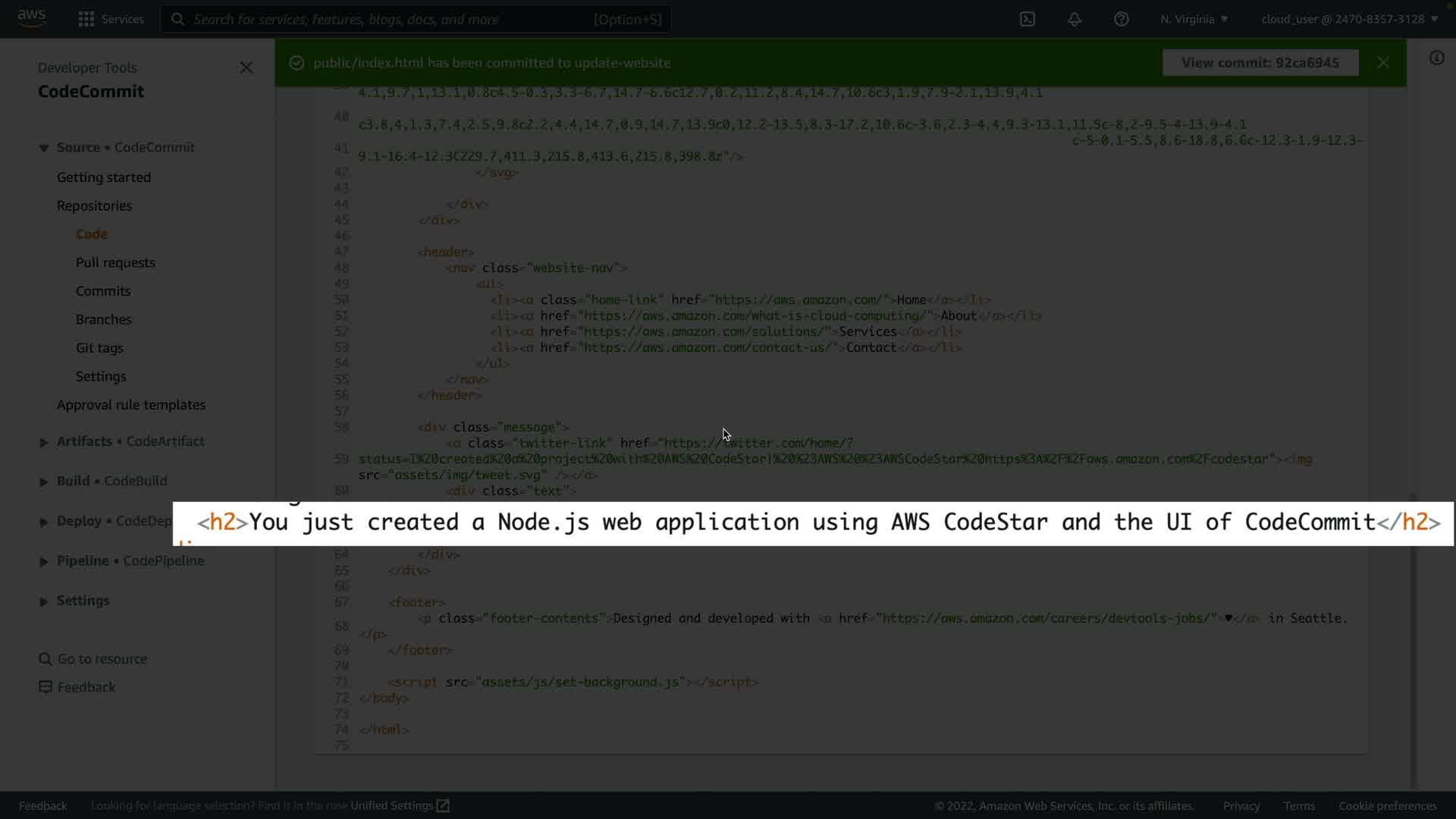Viewport: 1456px width, 819px height.
Task: Expand the Pipeline CodePipeline section
Action: tap(44, 562)
